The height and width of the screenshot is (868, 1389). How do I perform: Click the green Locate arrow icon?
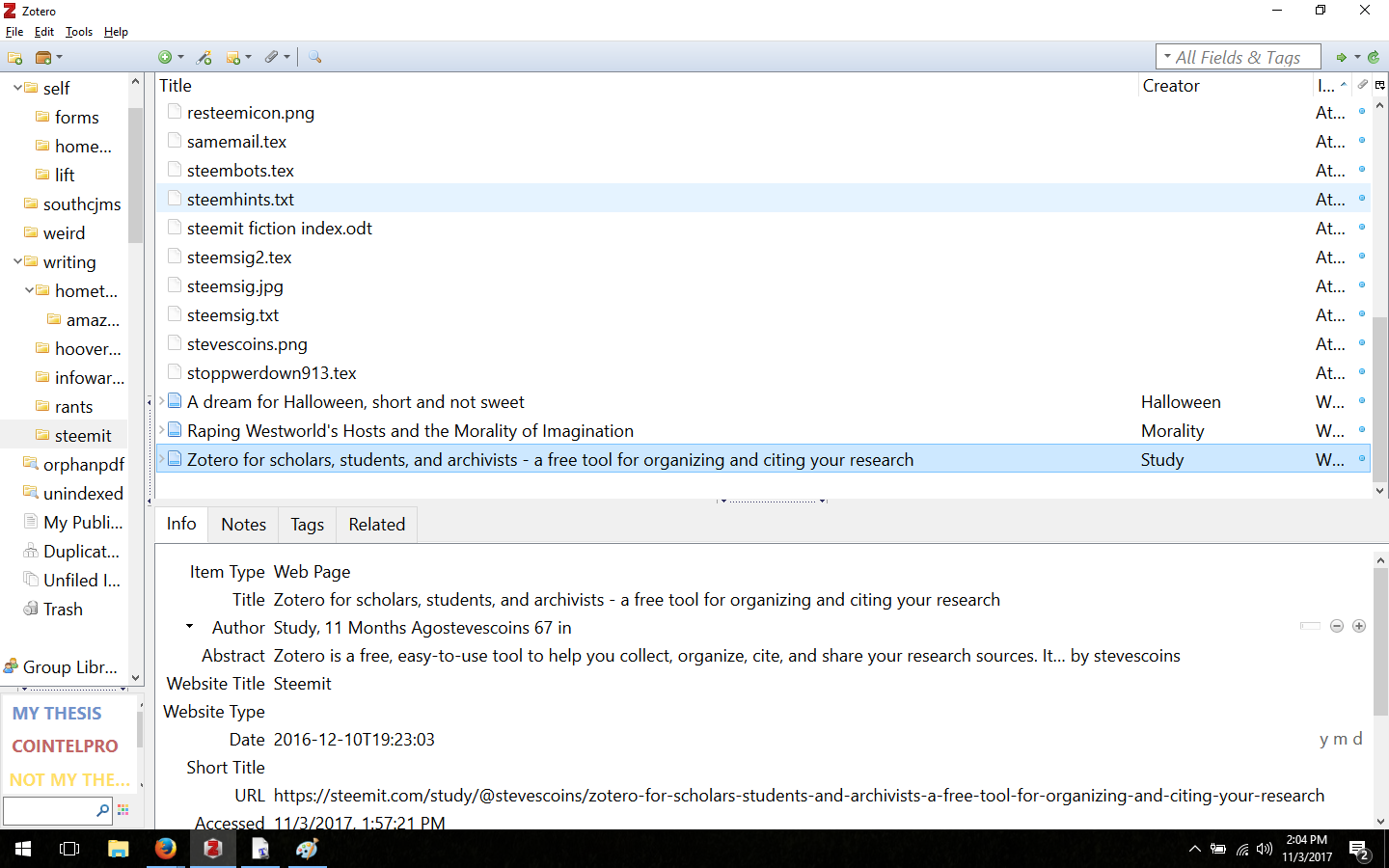[1341, 58]
